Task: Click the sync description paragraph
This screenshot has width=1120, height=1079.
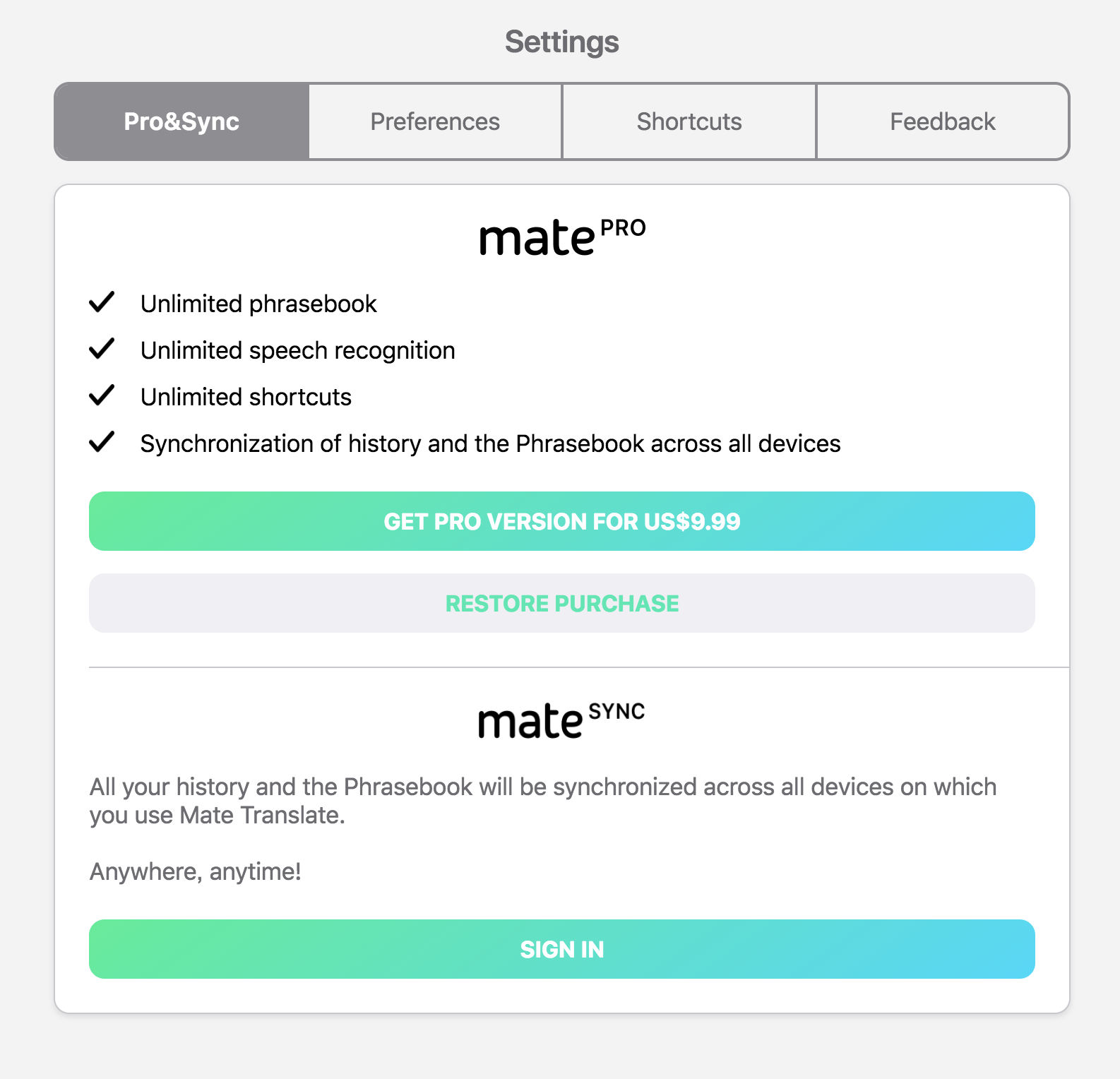Action: click(543, 801)
